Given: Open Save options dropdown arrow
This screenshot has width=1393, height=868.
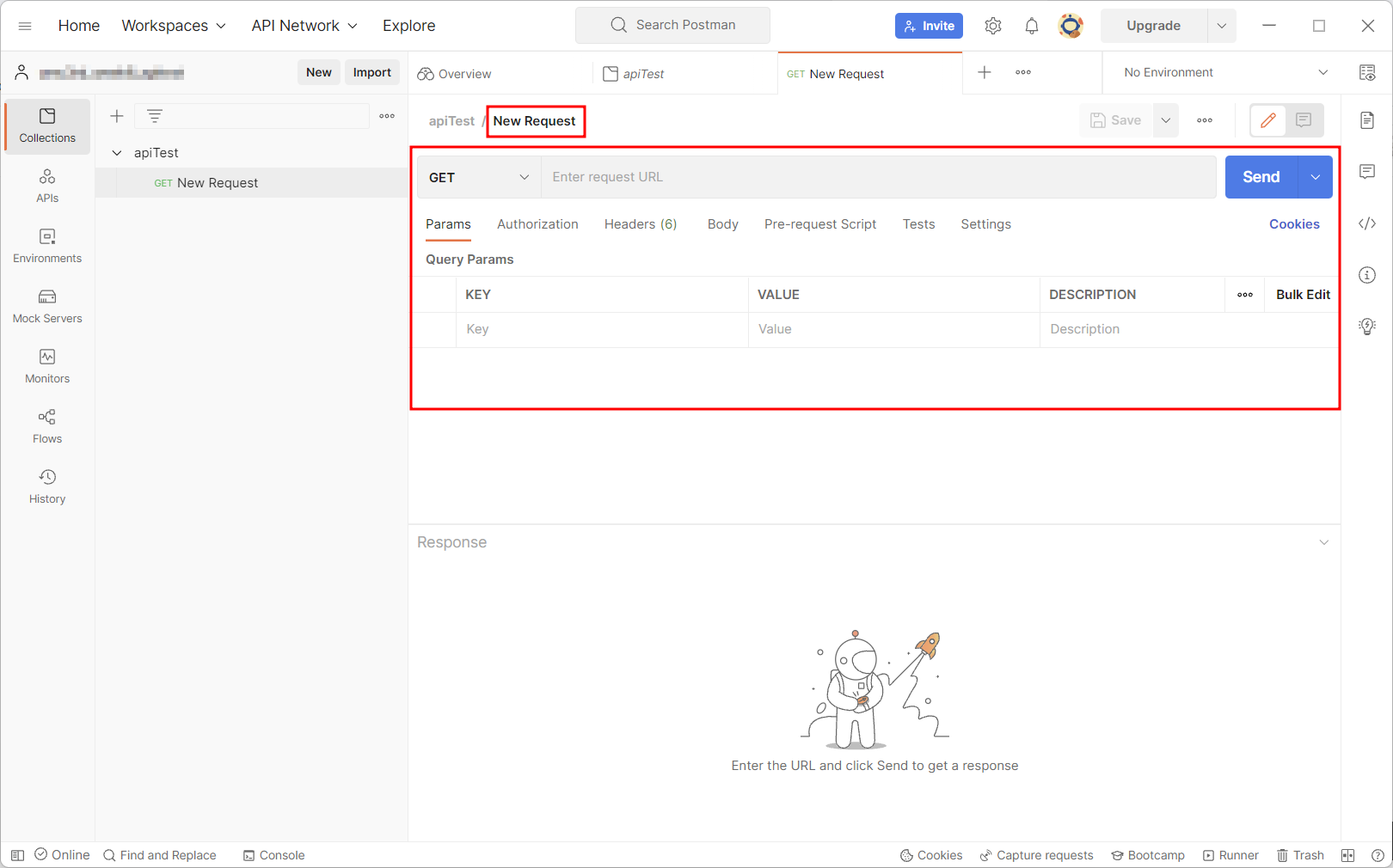Looking at the screenshot, I should pos(1166,120).
